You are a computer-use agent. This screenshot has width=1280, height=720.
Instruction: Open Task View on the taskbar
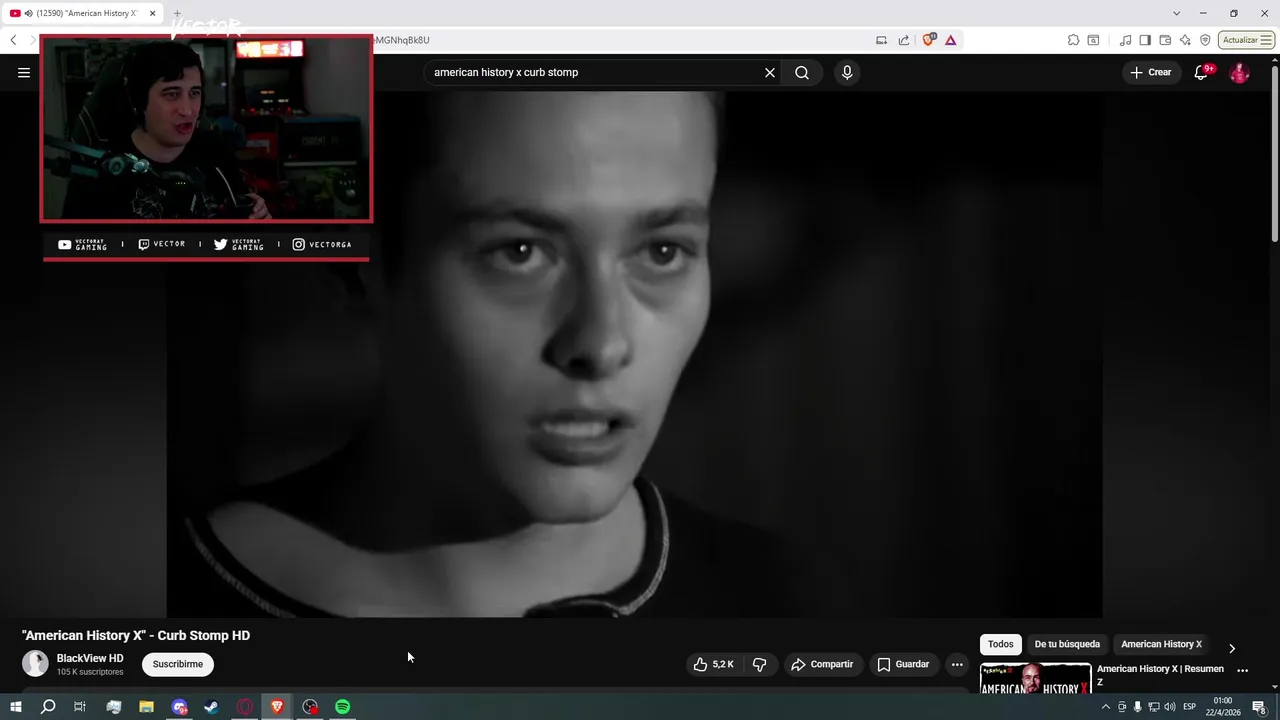point(80,707)
